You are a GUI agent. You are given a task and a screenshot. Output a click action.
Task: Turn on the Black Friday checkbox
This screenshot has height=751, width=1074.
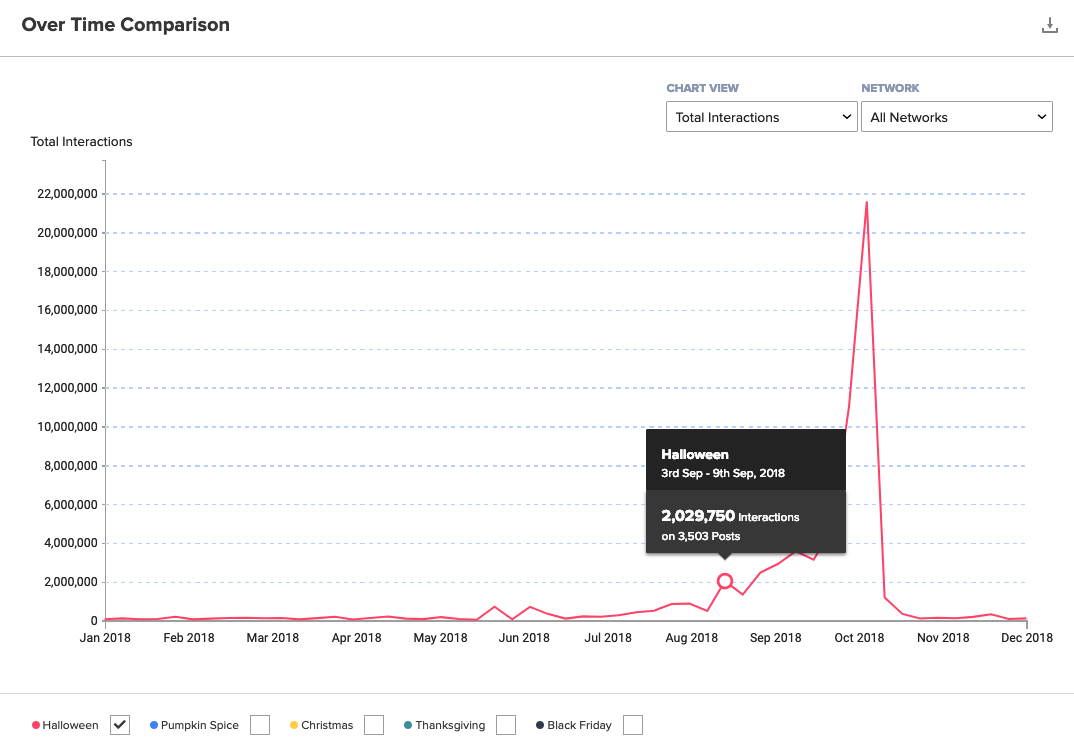coord(633,725)
